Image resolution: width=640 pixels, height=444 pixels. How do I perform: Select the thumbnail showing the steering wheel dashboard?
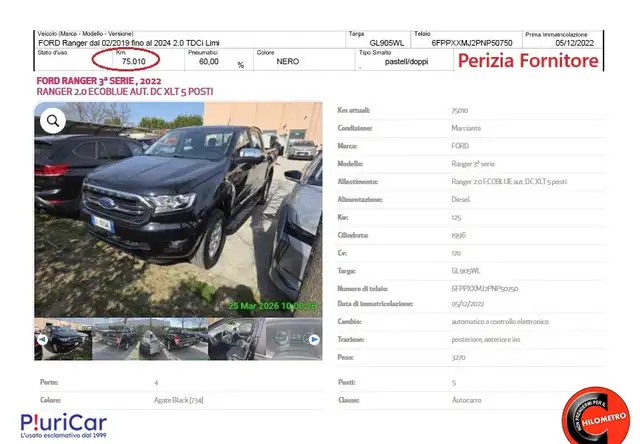294,339
